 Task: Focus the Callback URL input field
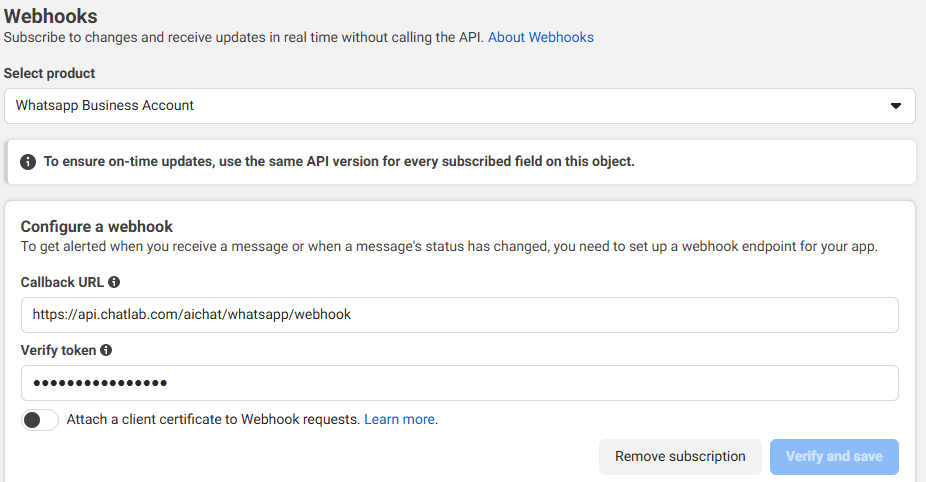pyautogui.click(x=459, y=314)
